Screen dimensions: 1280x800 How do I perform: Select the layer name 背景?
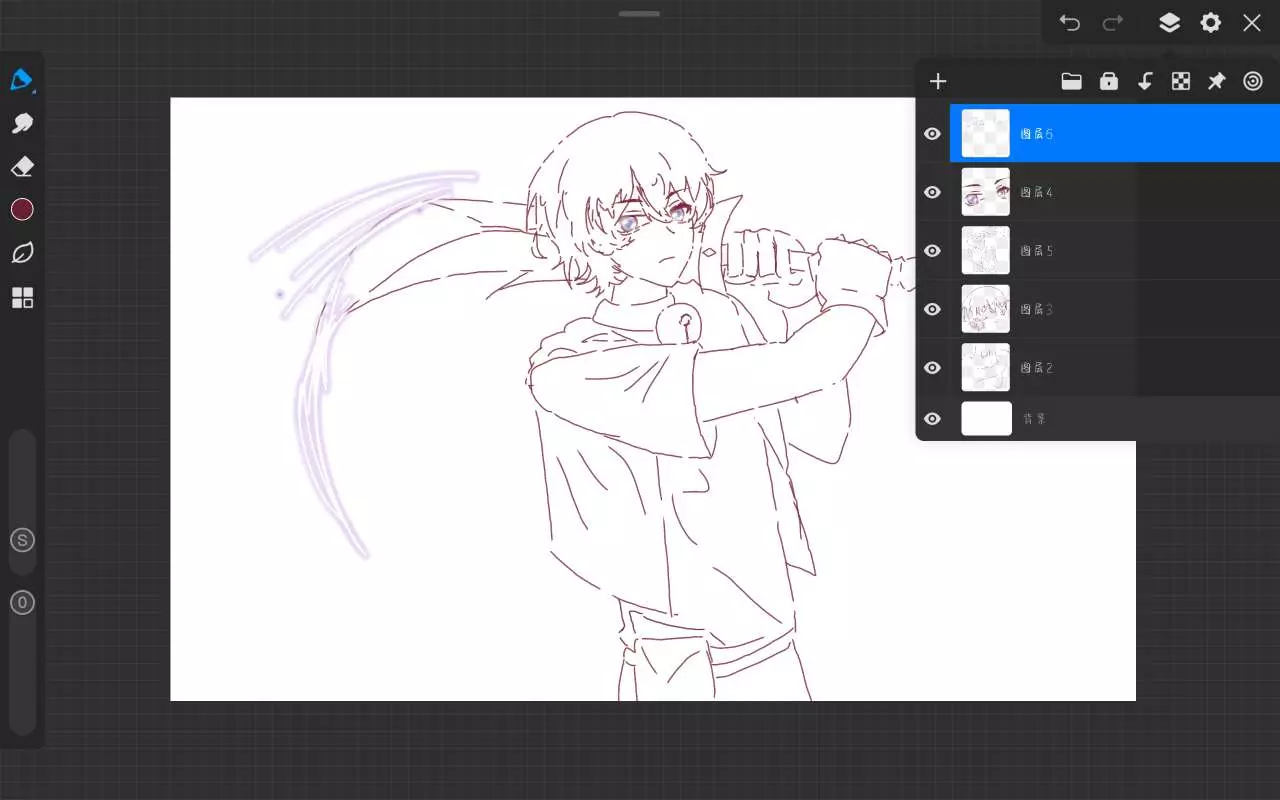1033,419
